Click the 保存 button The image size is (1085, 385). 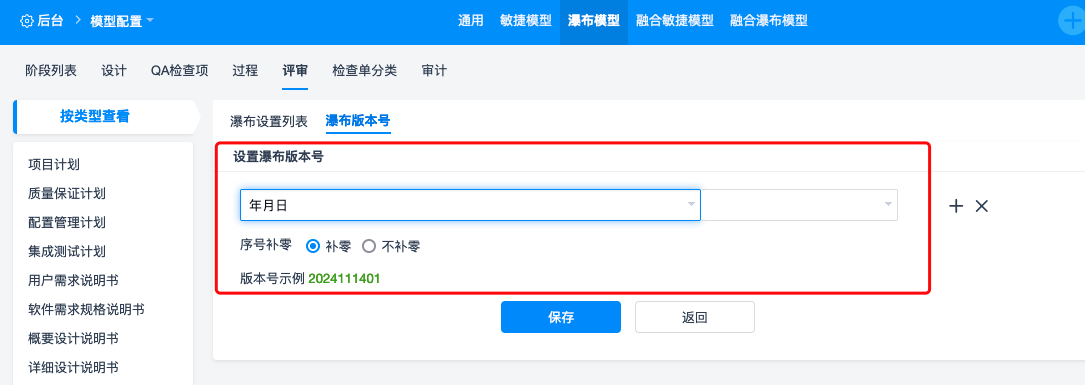pos(561,317)
